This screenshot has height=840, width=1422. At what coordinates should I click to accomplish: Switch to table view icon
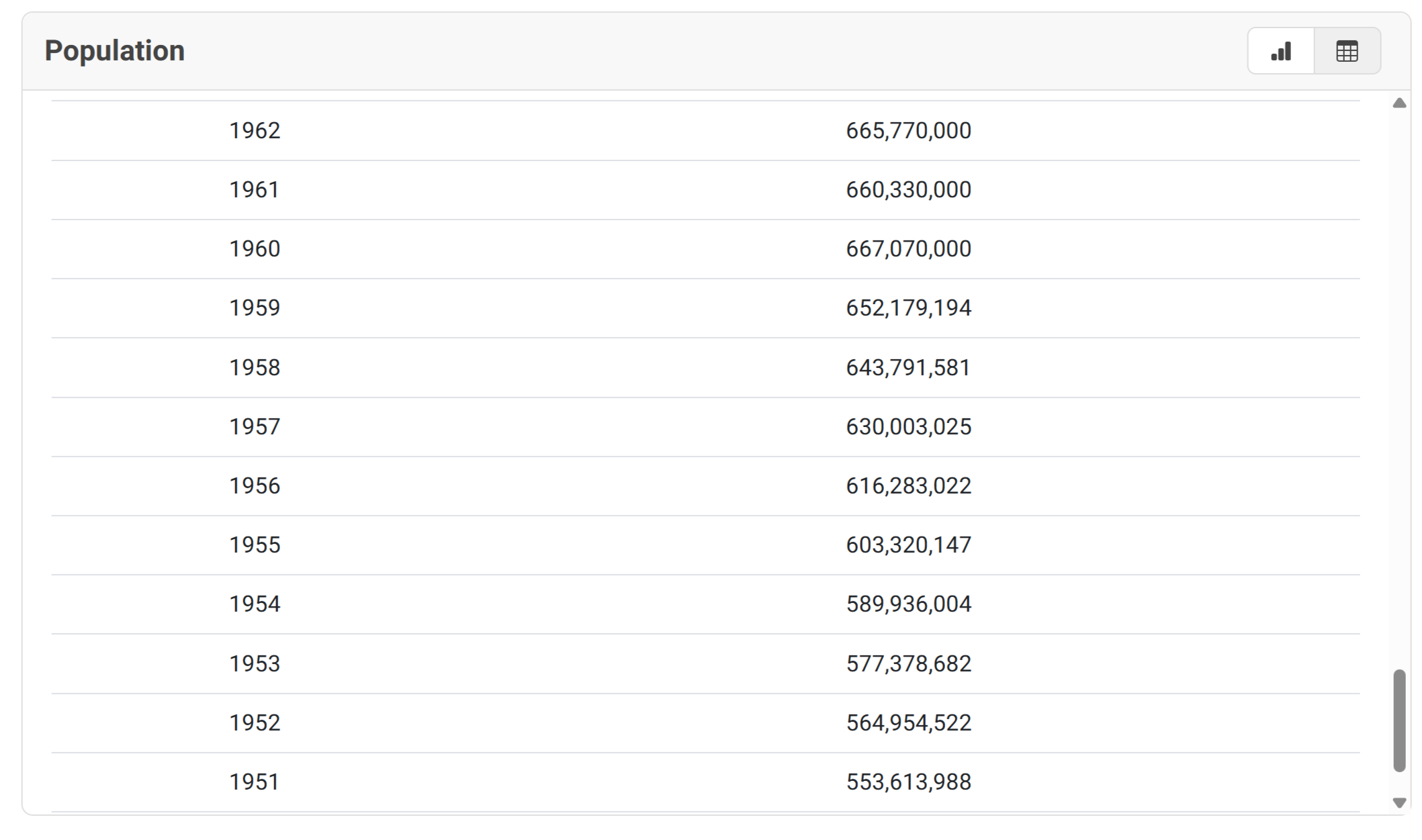click(x=1347, y=51)
